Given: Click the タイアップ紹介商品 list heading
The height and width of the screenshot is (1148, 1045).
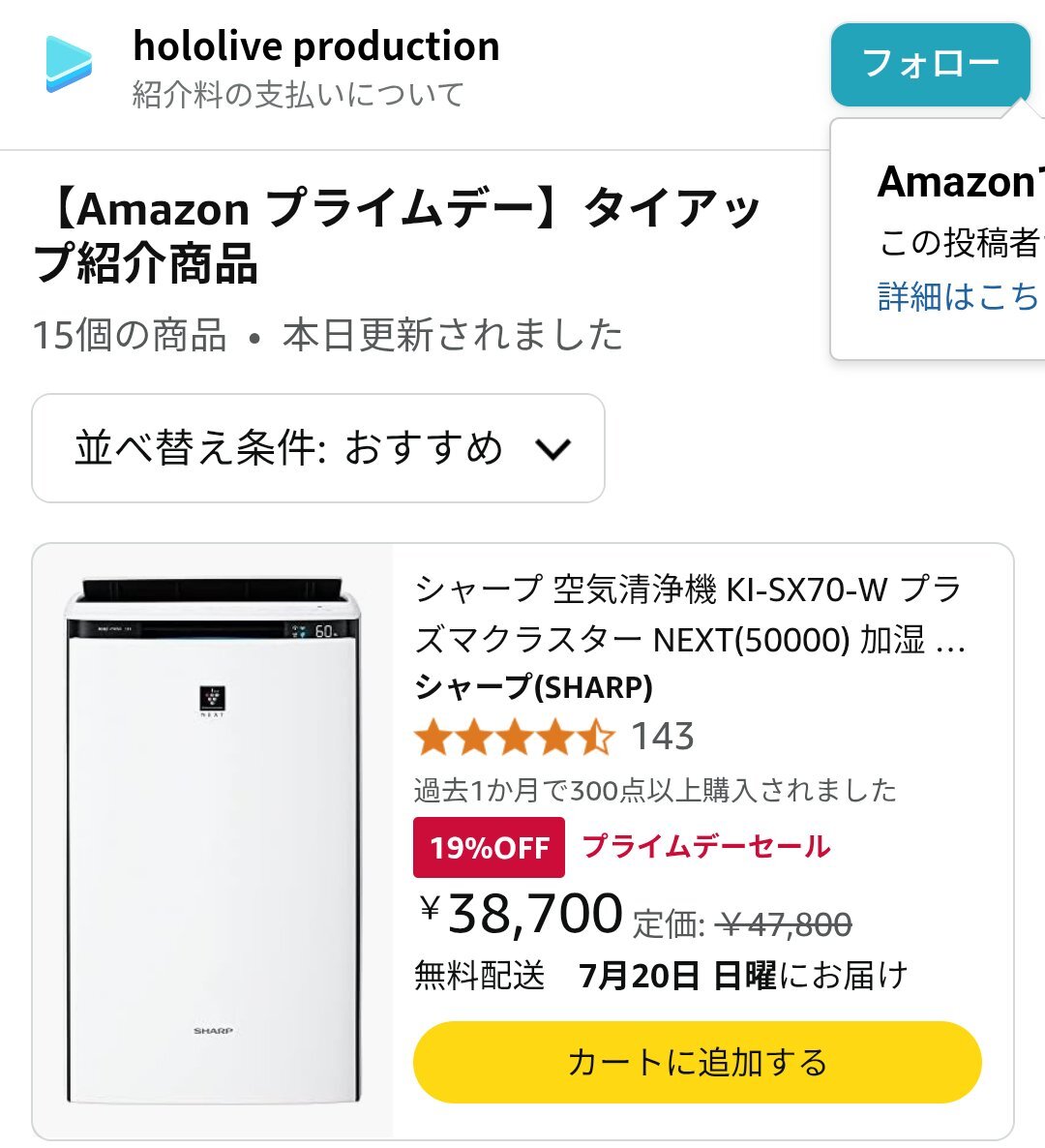Looking at the screenshot, I should 396,235.
